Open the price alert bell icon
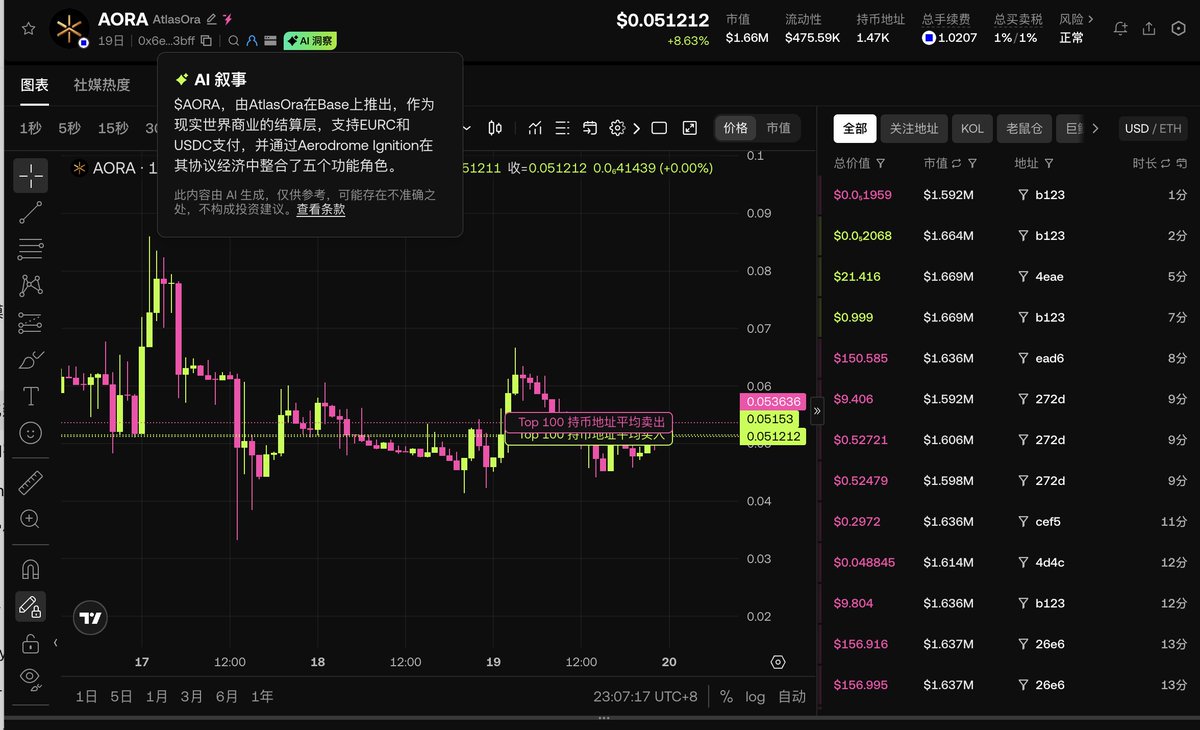The image size is (1200, 730). pos(1120,29)
